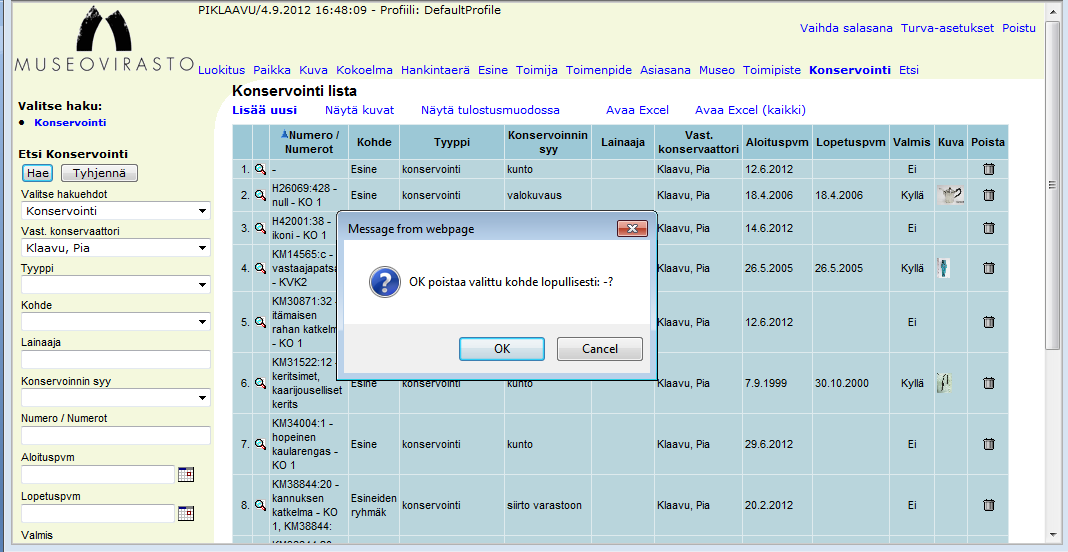Image resolution: width=1068 pixels, height=552 pixels.
Task: Open magnifier icon for H42001:38 ikoni row
Action: pyautogui.click(x=260, y=228)
